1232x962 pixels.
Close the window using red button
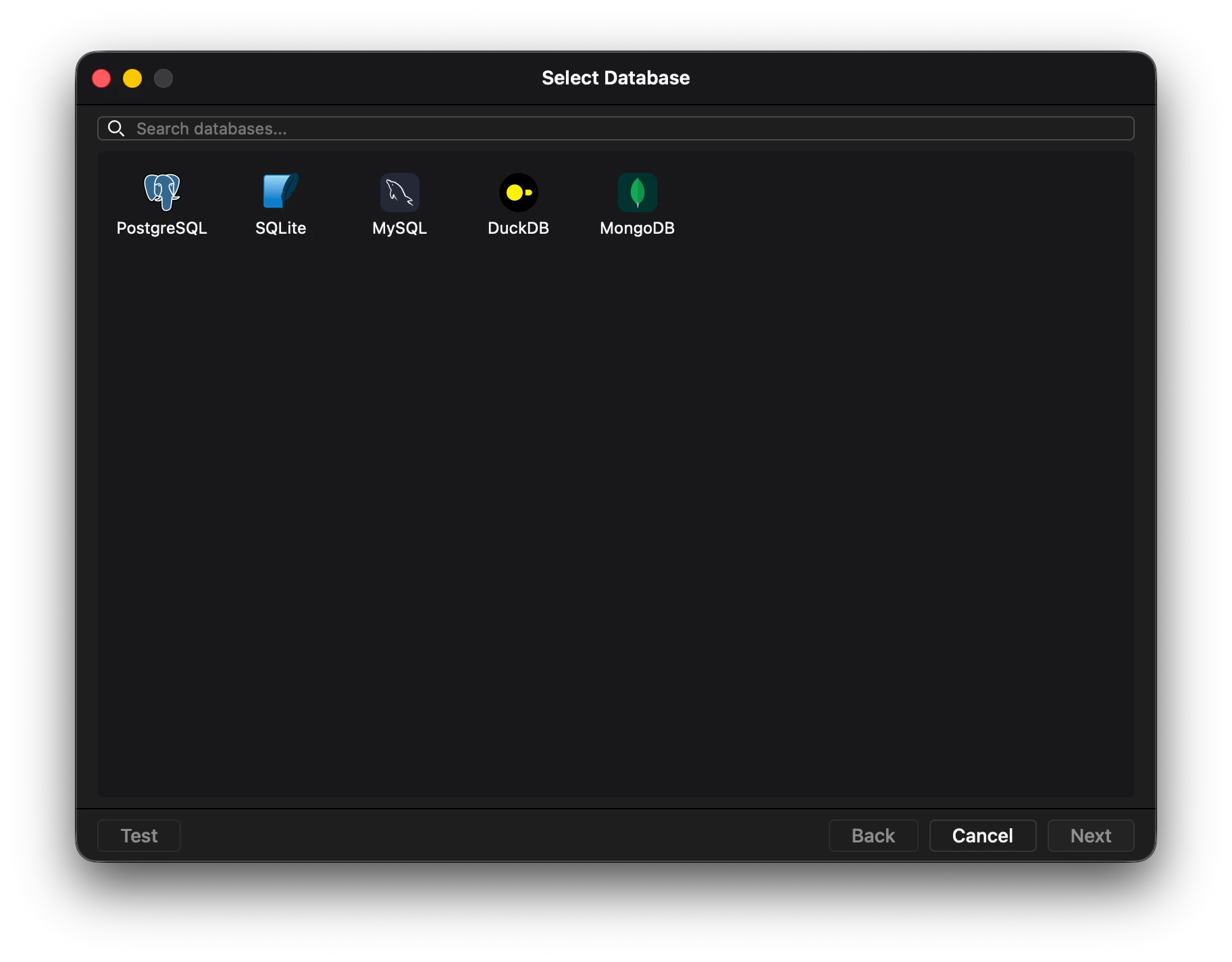tap(101, 78)
